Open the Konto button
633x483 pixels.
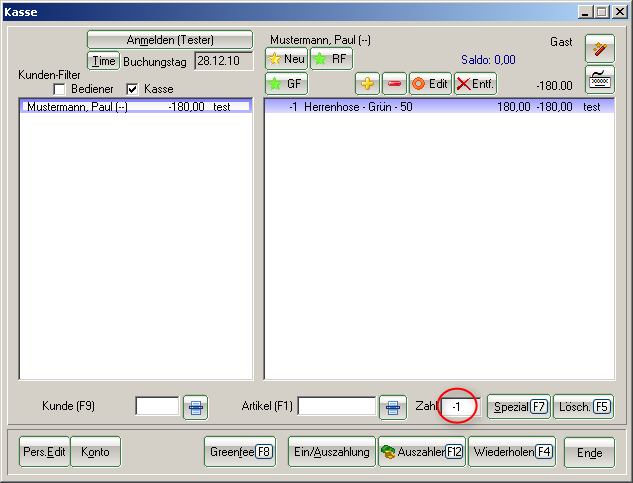pyautogui.click(x=96, y=452)
